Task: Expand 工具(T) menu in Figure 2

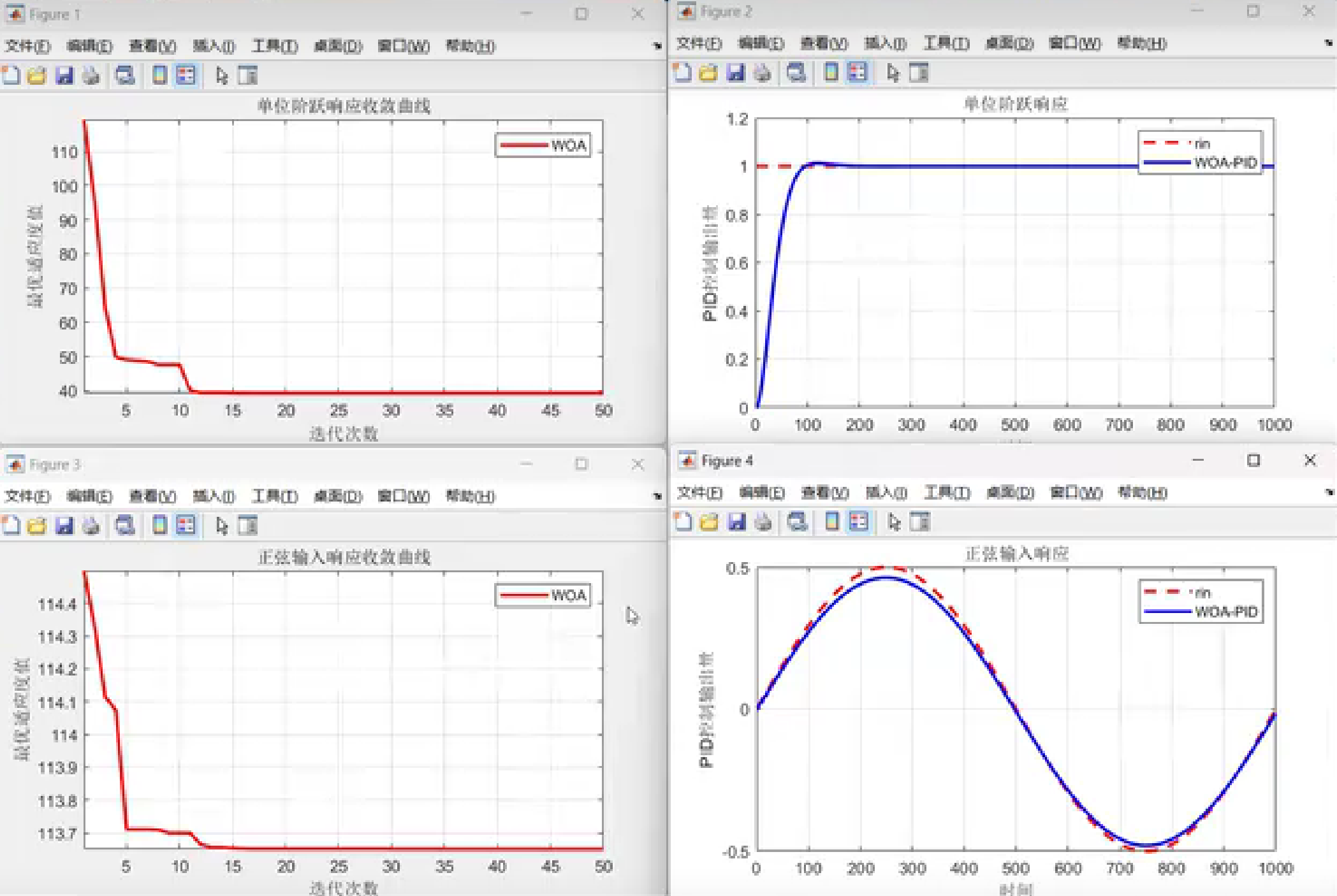Action: click(946, 43)
